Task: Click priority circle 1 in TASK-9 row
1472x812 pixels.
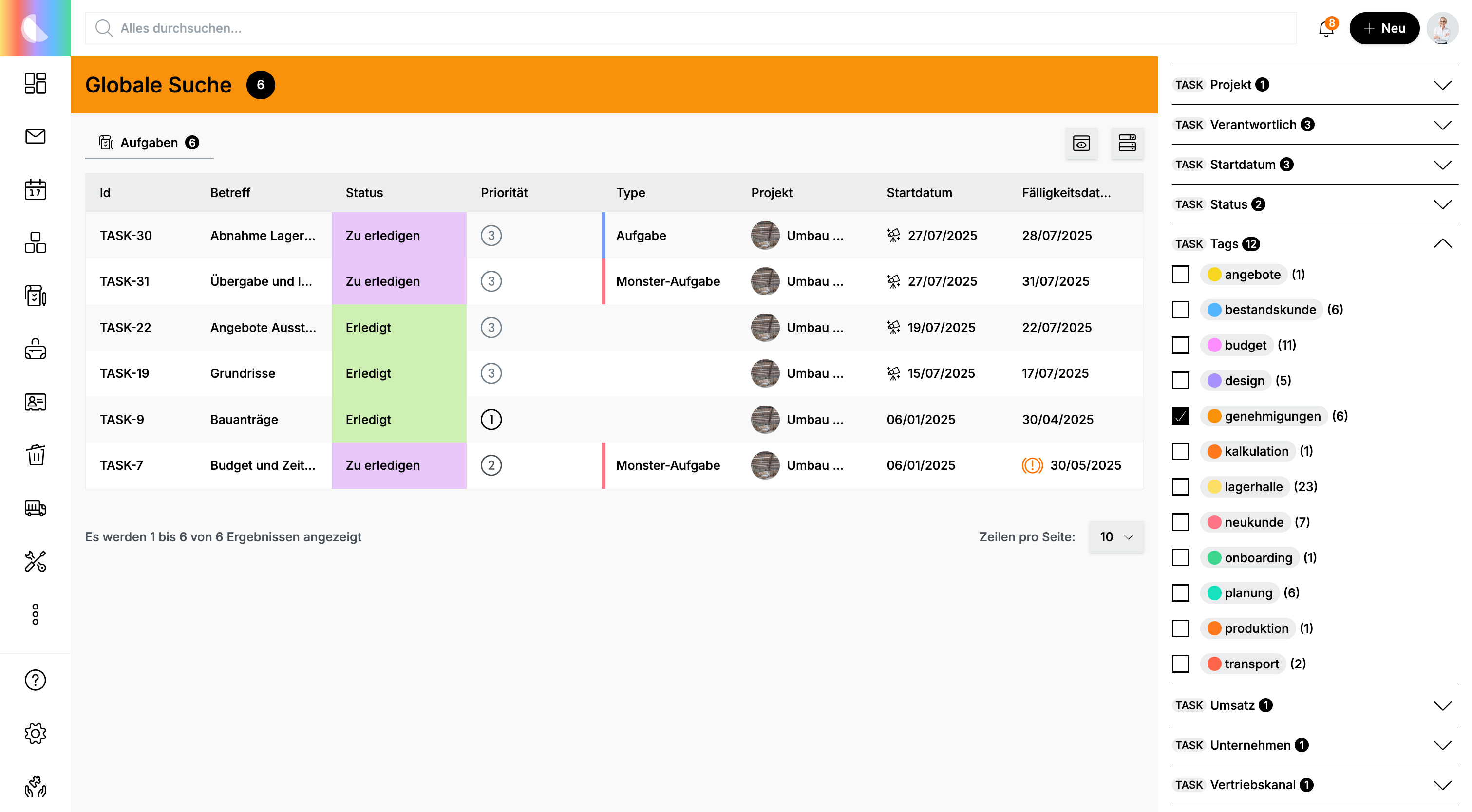Action: (491, 420)
